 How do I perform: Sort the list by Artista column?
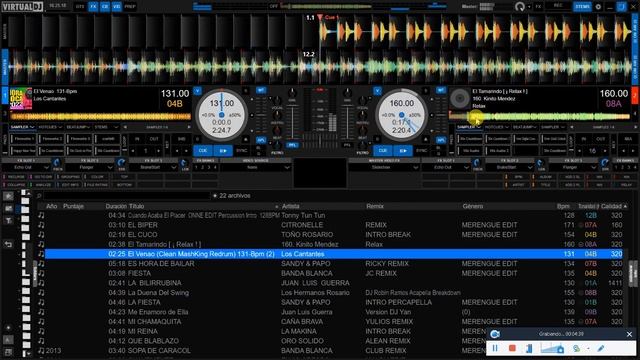[x=291, y=206]
